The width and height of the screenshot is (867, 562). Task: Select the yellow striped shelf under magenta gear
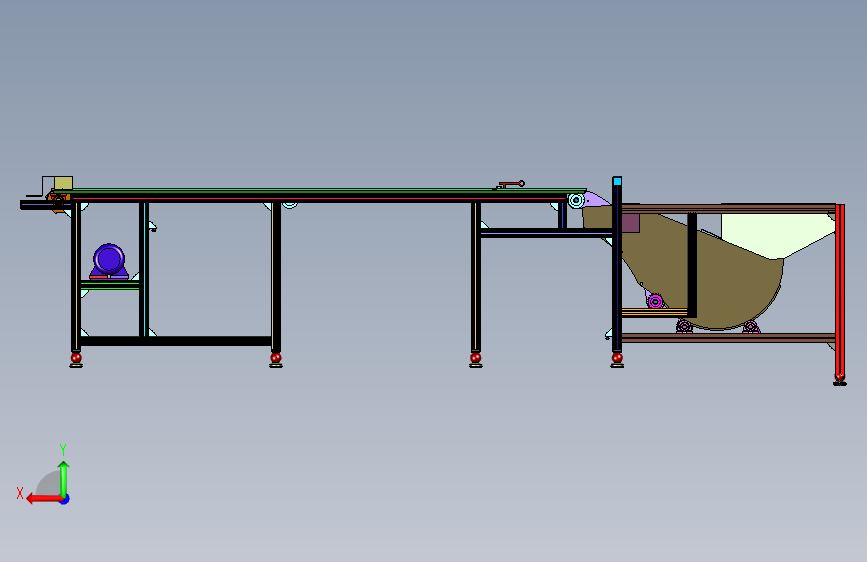point(655,313)
